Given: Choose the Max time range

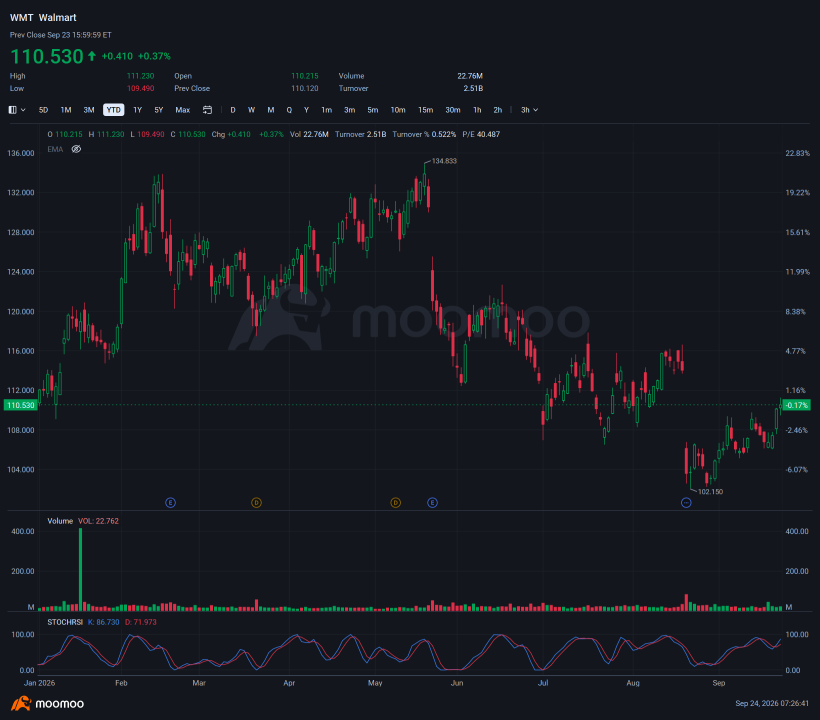Looking at the screenshot, I should (183, 110).
